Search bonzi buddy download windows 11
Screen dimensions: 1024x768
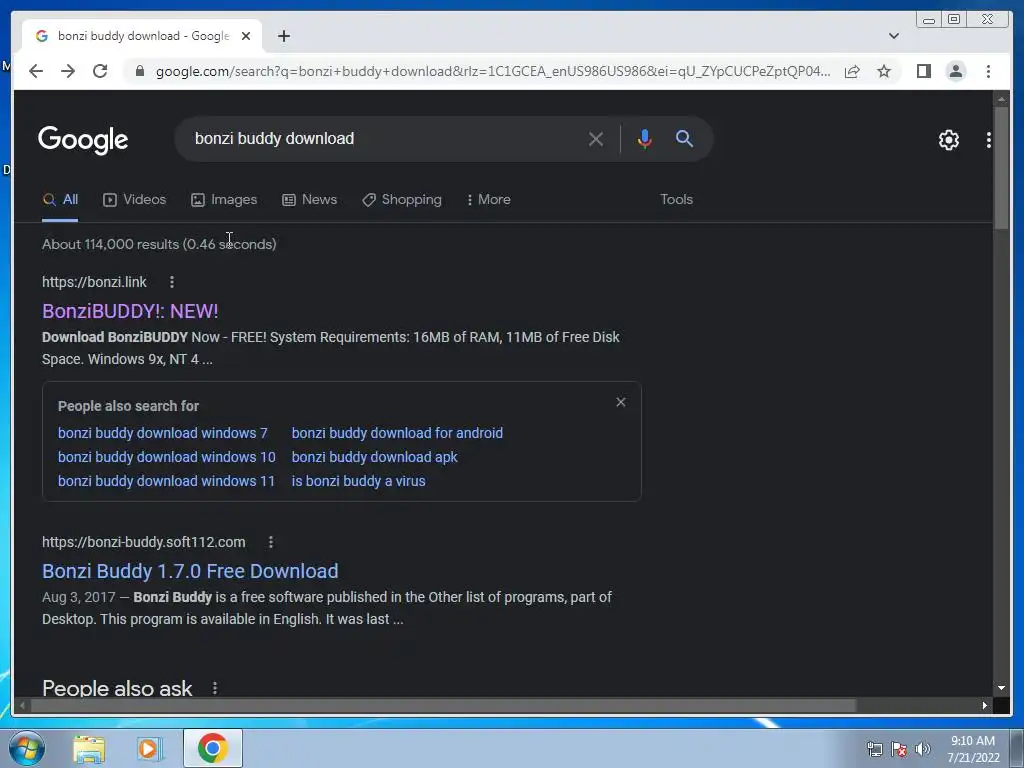167,481
